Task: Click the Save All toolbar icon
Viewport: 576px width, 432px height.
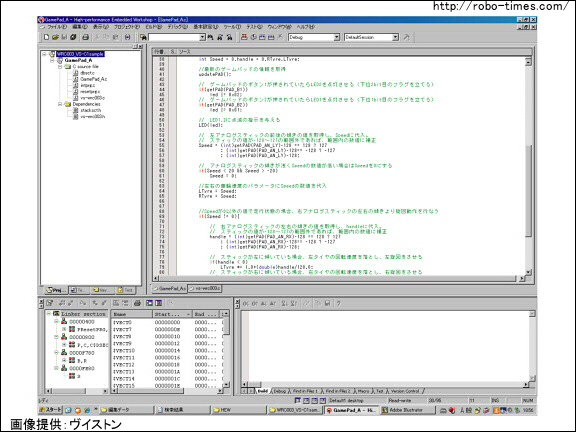Action: tap(73, 37)
